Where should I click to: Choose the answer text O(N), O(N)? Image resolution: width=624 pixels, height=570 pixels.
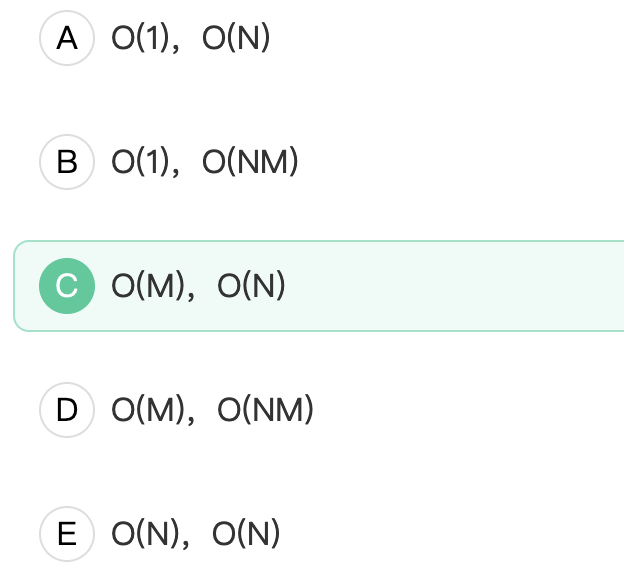(196, 534)
